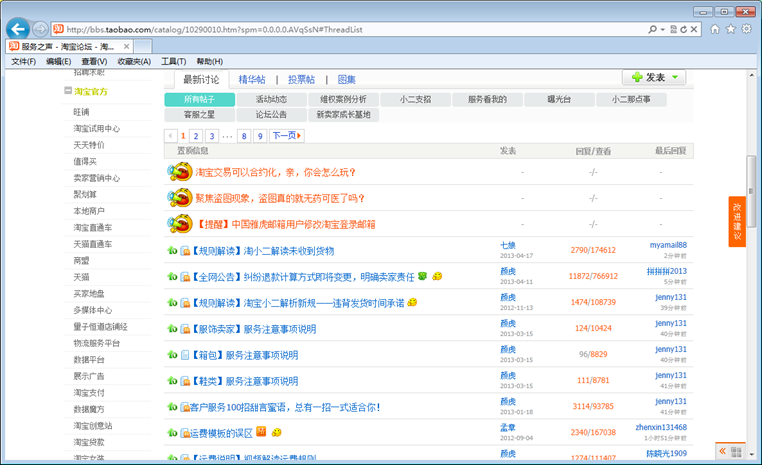Open 聚划算 in the sidebar
Viewport: 762px width, 465px height.
85,194
